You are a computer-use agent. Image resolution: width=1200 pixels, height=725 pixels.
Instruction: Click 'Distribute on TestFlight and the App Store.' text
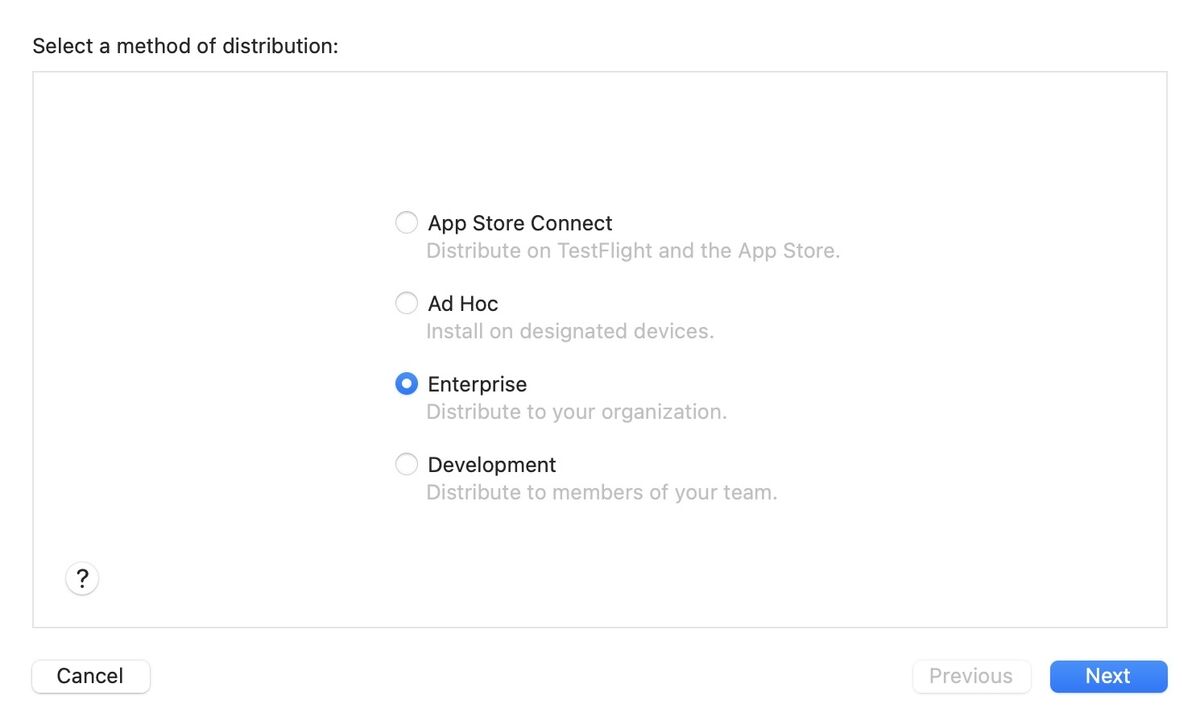coord(633,251)
